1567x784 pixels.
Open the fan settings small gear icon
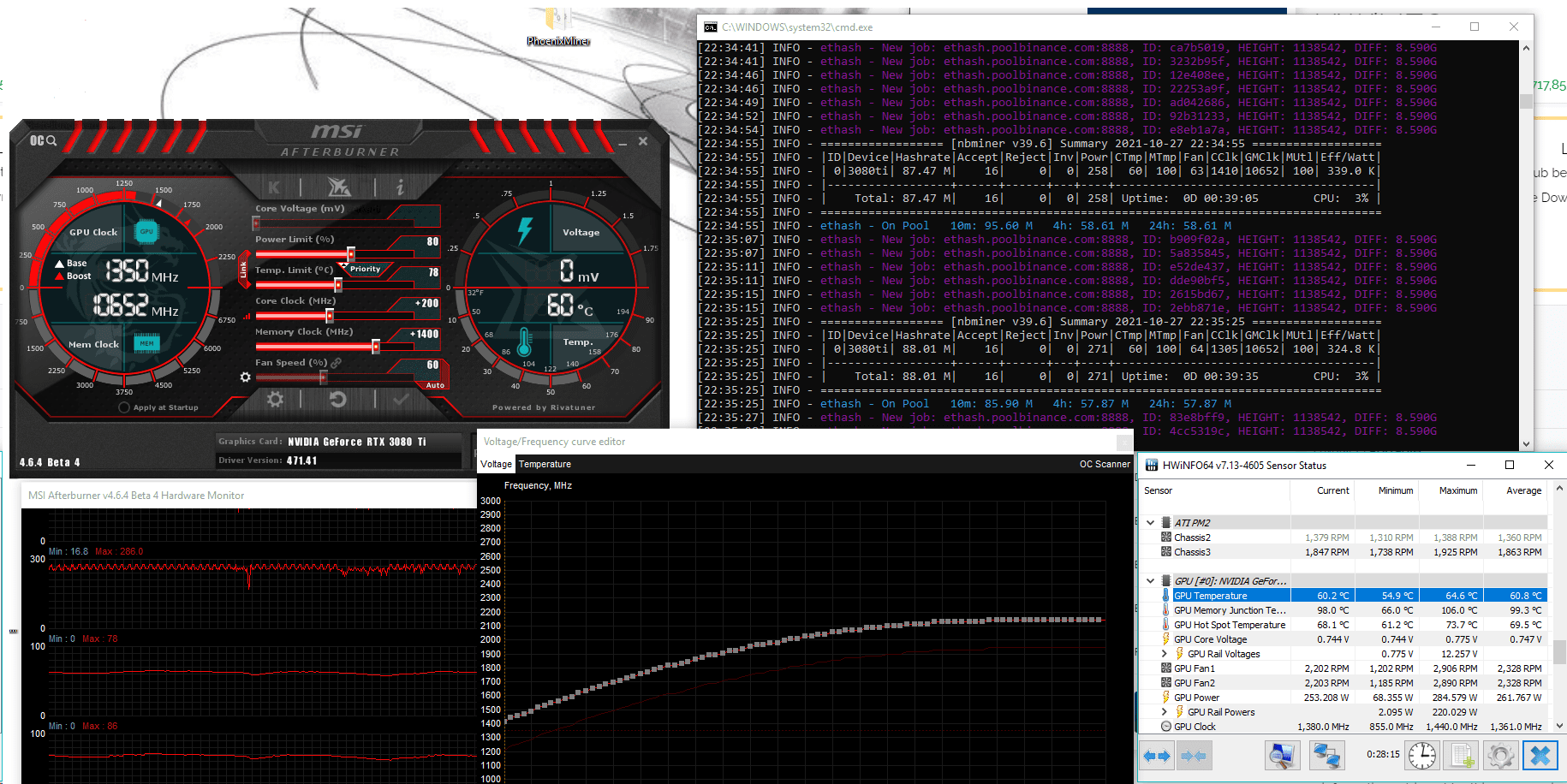(x=246, y=377)
